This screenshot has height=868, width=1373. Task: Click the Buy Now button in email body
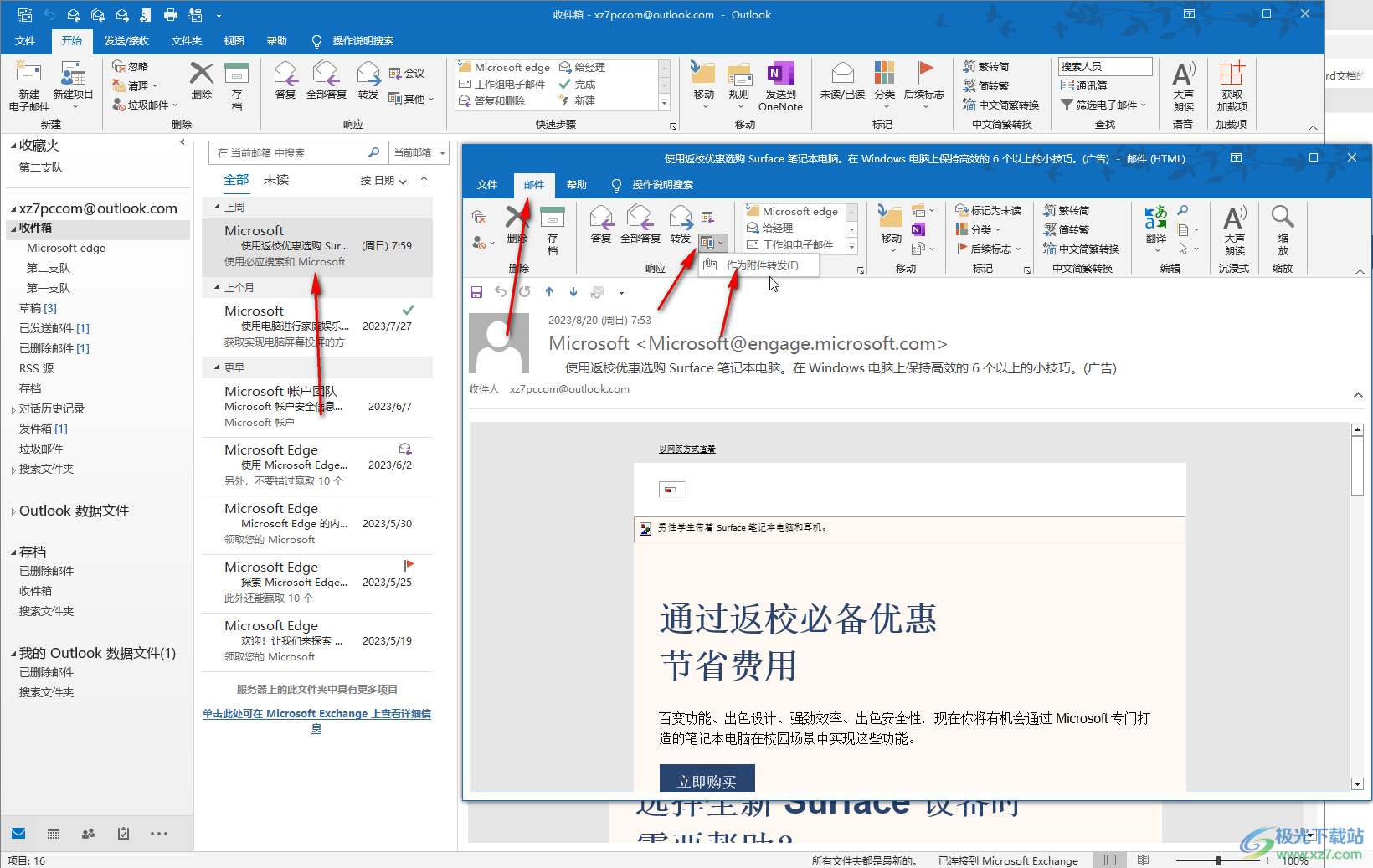(x=707, y=779)
